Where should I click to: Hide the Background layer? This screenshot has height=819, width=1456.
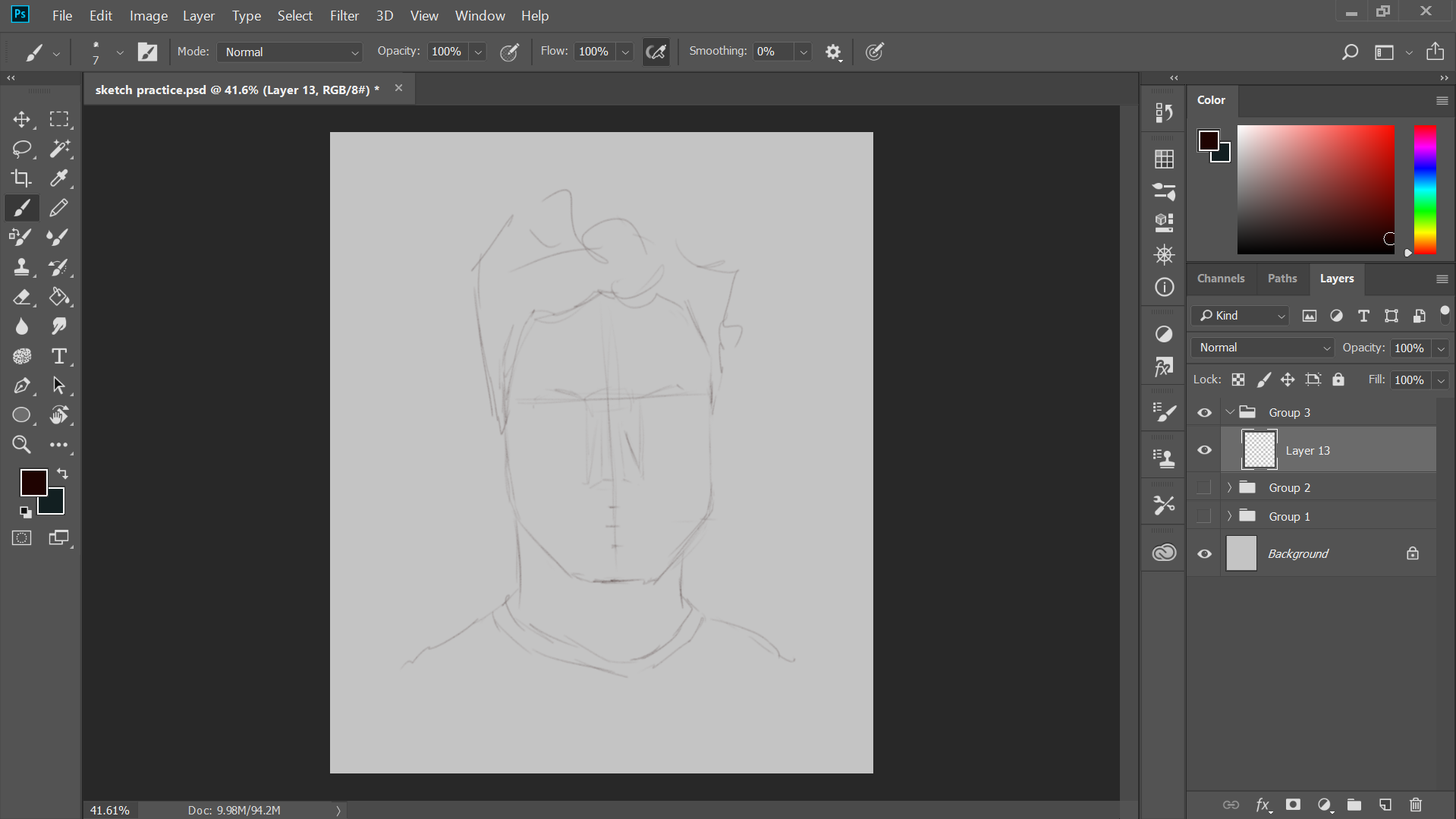tap(1204, 553)
